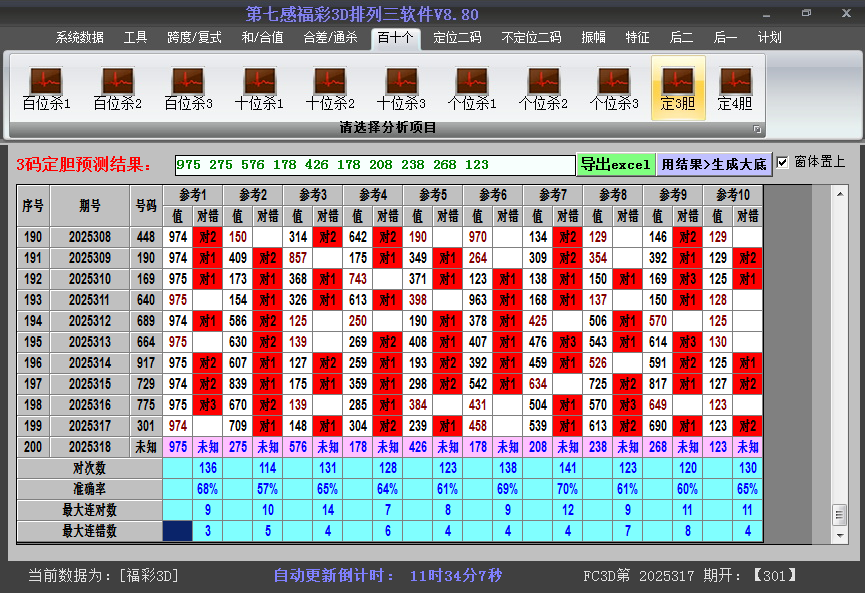Click the 导出excel button

615,164
